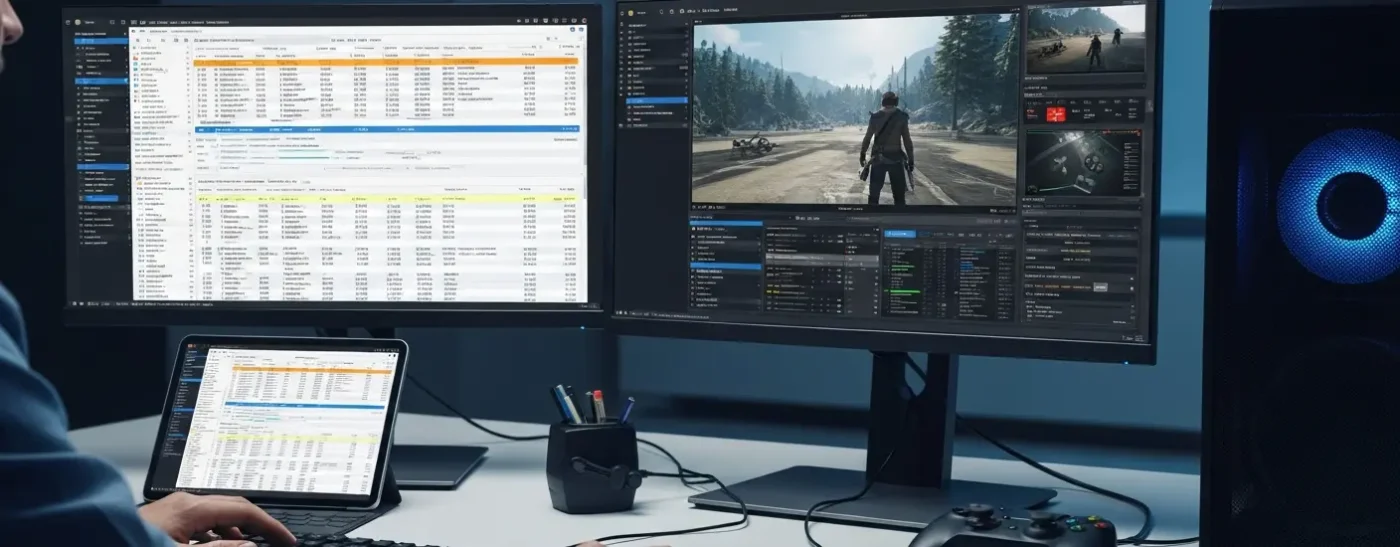
Task: Select the dark overhead-view thumbnail on the right monitor
Action: tap(1083, 161)
